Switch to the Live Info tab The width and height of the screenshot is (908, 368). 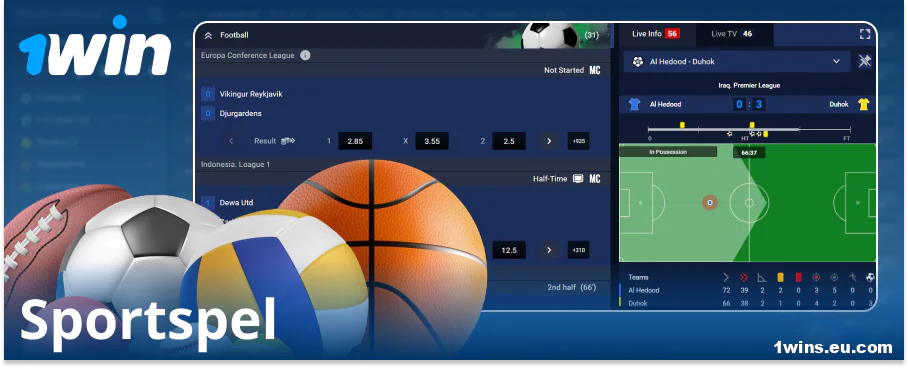pyautogui.click(x=656, y=34)
